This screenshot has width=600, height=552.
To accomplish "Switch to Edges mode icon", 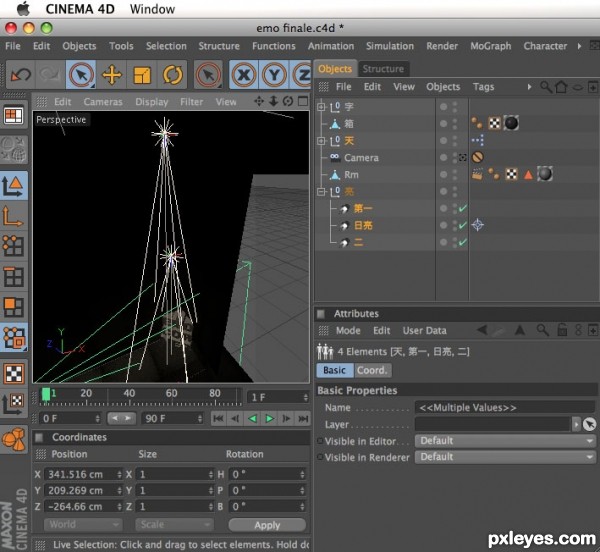I will click(13, 276).
